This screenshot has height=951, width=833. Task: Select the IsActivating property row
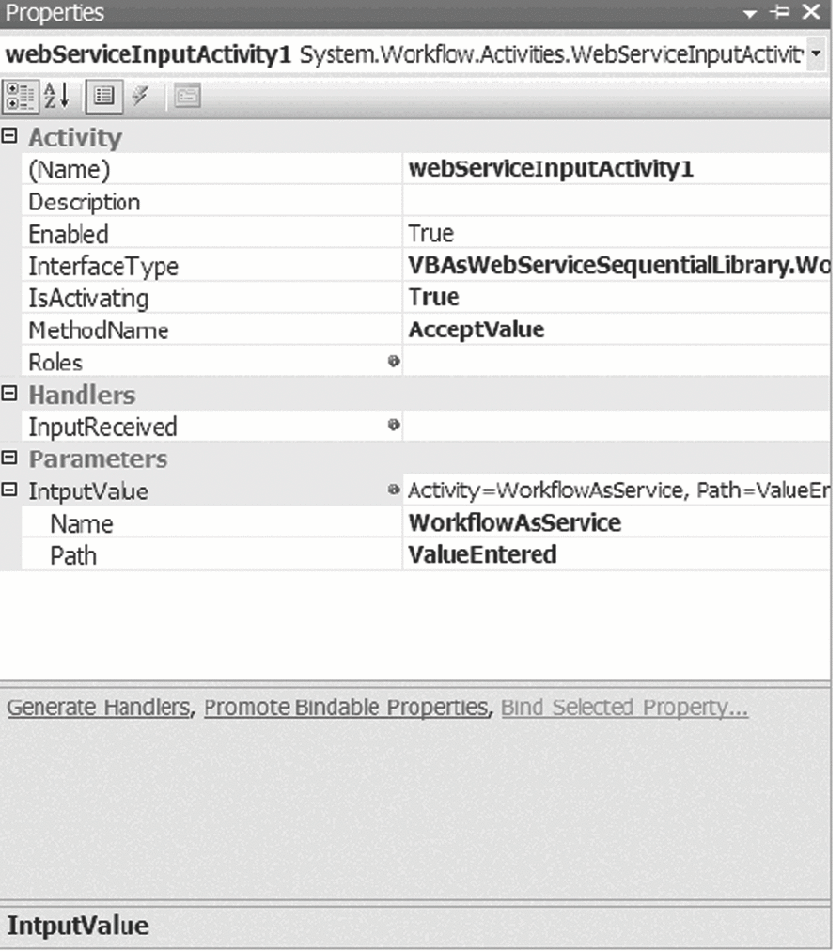point(88,298)
